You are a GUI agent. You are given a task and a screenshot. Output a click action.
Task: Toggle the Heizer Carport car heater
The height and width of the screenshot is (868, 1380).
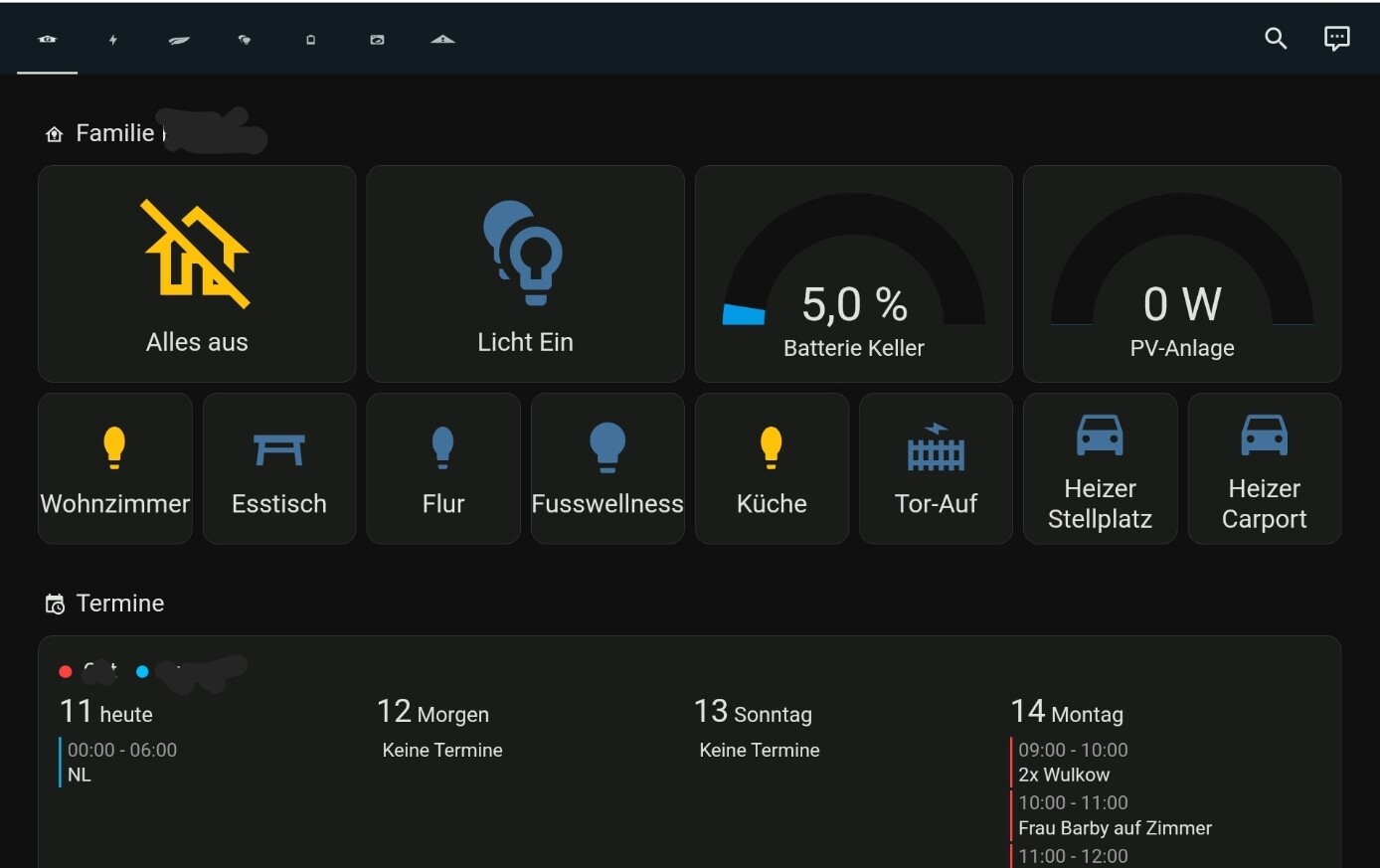point(1265,468)
